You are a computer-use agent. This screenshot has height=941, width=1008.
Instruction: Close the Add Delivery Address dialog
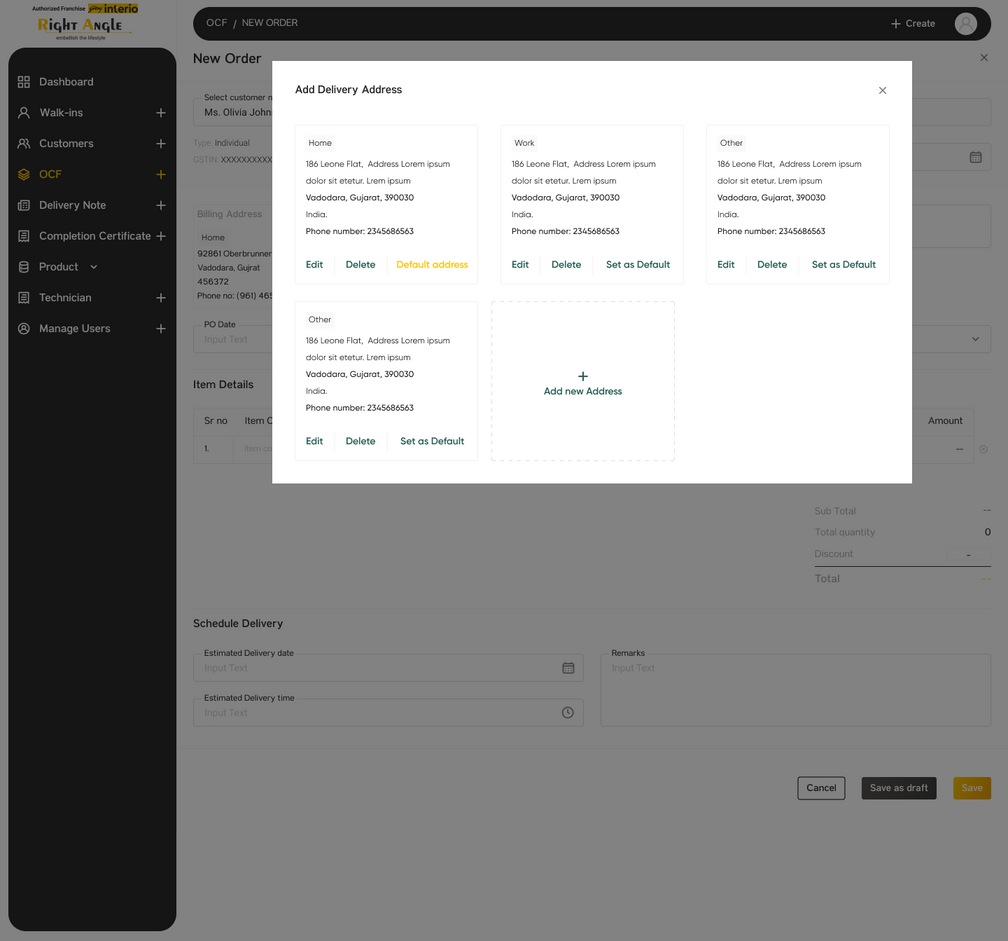882,91
